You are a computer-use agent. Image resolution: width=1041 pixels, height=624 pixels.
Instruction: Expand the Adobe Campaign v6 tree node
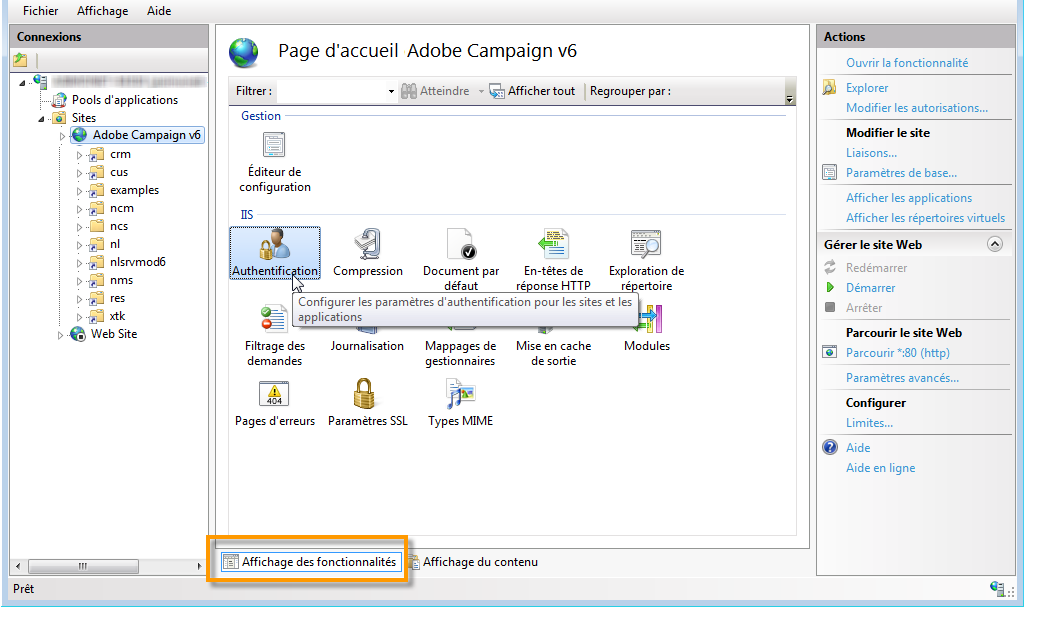click(x=63, y=135)
